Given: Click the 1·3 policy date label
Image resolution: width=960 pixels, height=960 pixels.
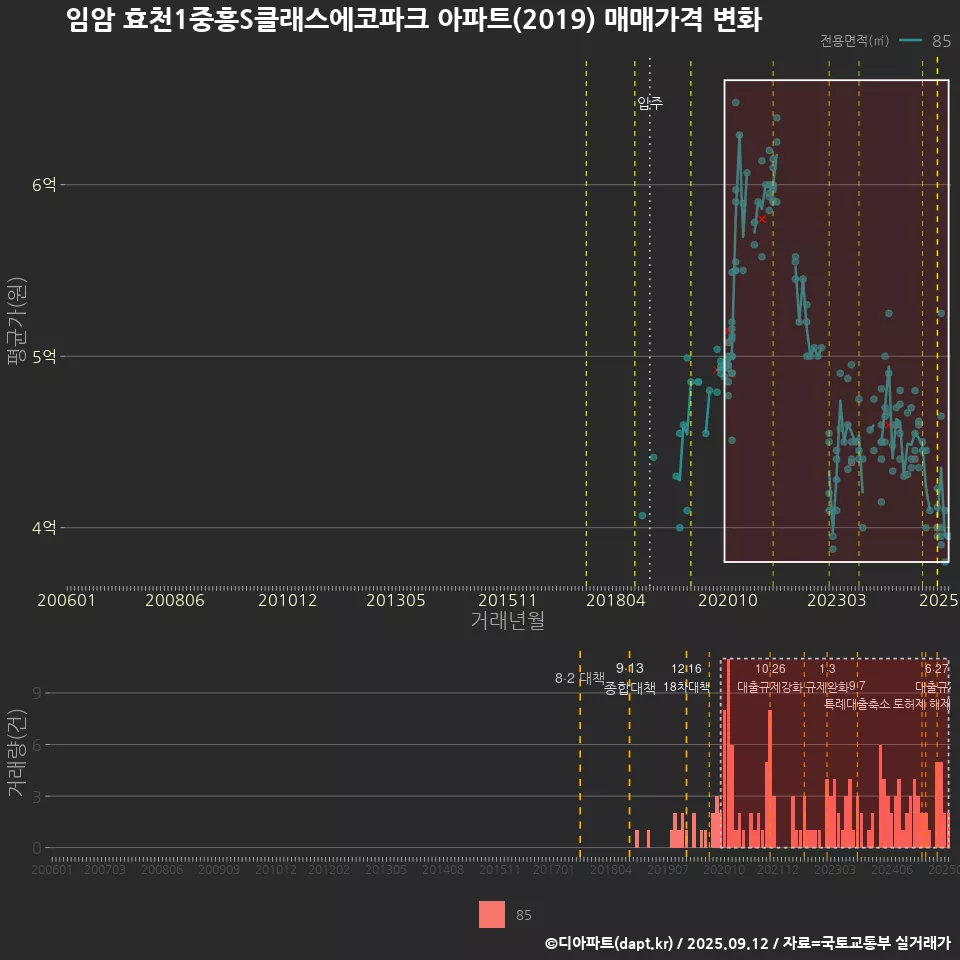Looking at the screenshot, I should [x=827, y=668].
